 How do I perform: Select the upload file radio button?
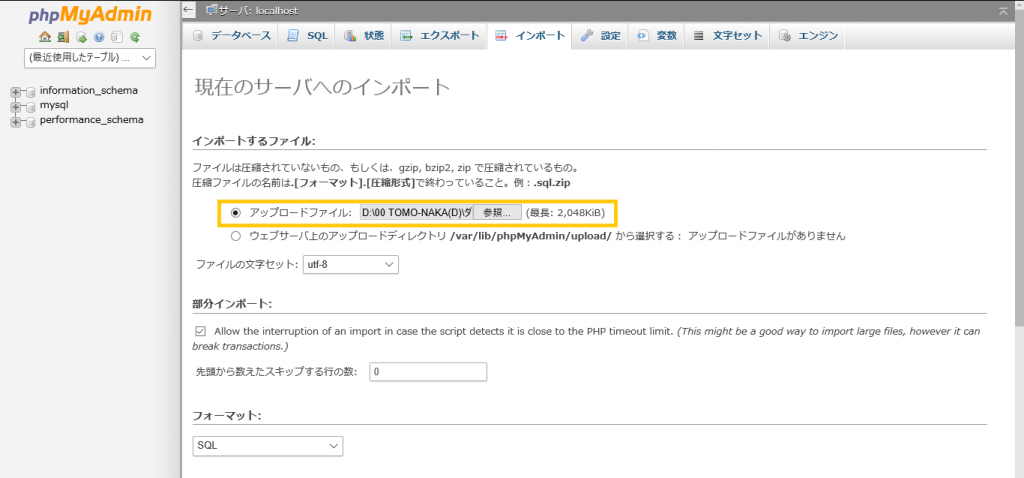click(x=236, y=213)
